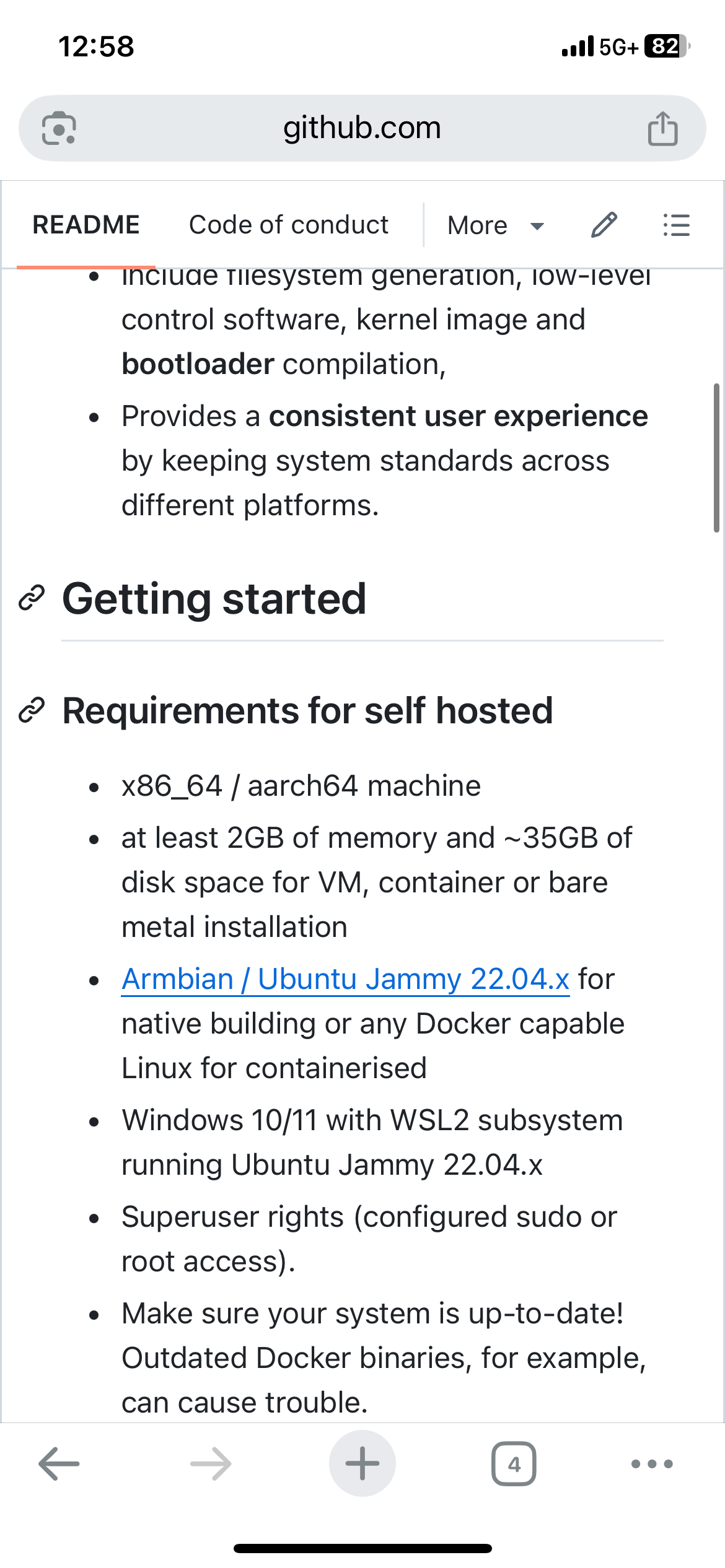The height and width of the screenshot is (1568, 725).
Task: Open a new tab with plus button
Action: [x=362, y=1463]
